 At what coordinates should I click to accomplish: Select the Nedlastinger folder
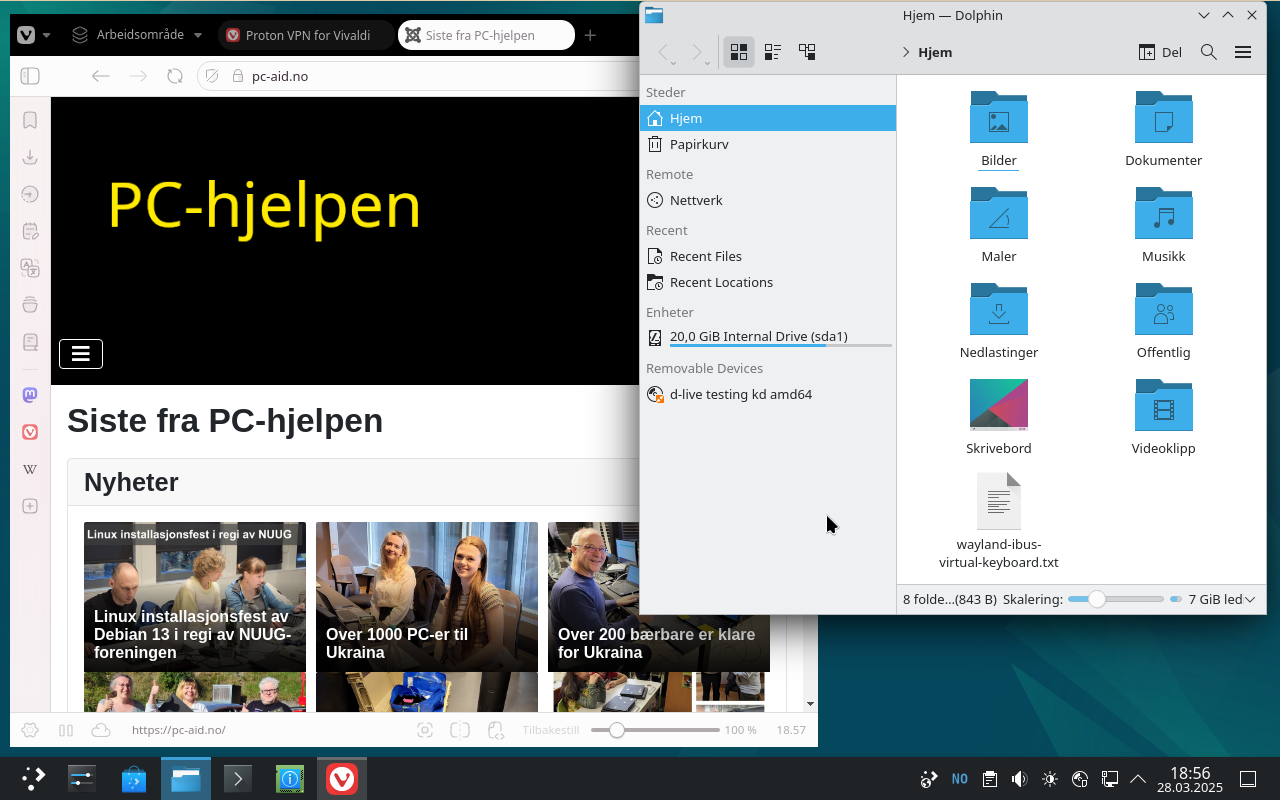(x=999, y=320)
